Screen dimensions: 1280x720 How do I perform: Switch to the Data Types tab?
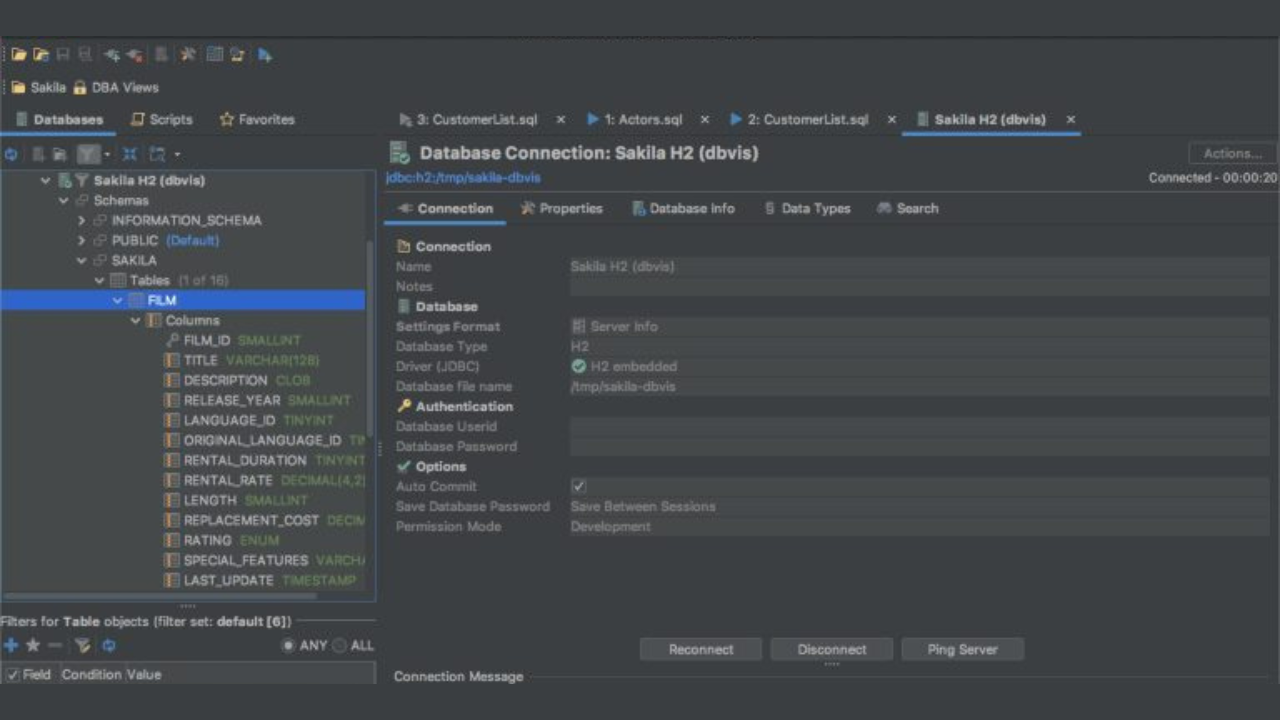point(807,208)
